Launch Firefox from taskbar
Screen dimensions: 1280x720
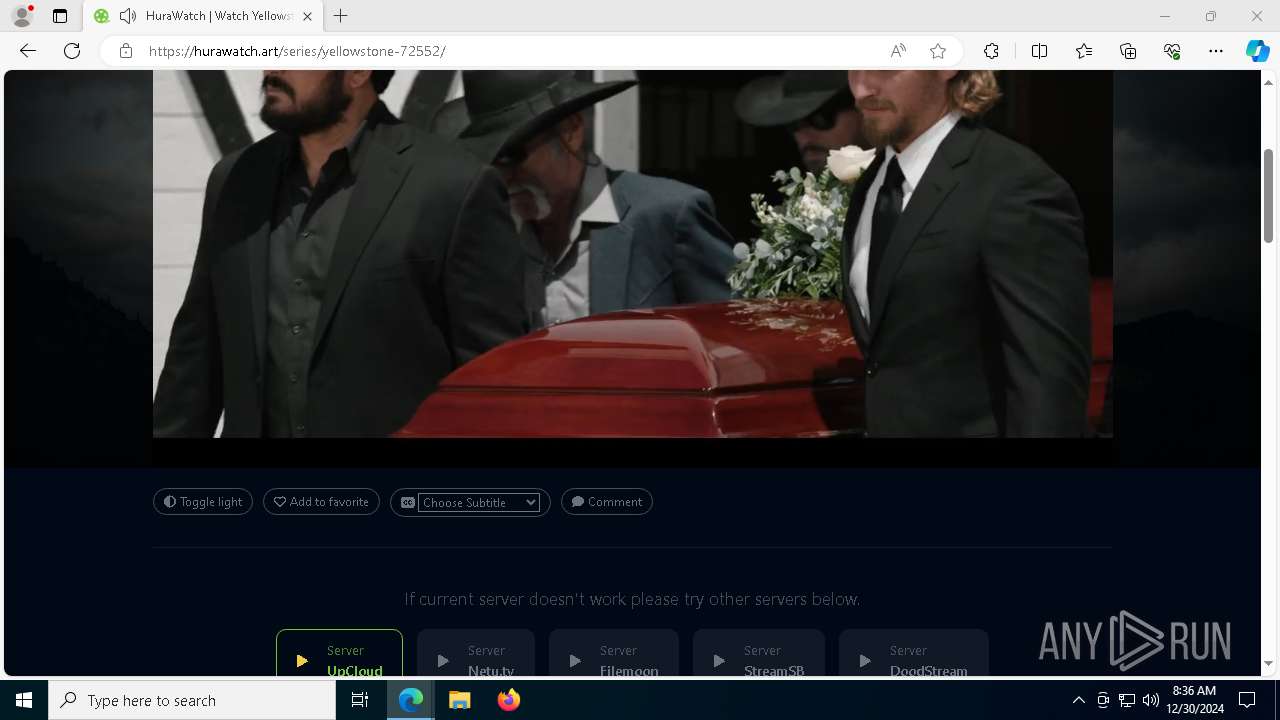click(x=508, y=700)
